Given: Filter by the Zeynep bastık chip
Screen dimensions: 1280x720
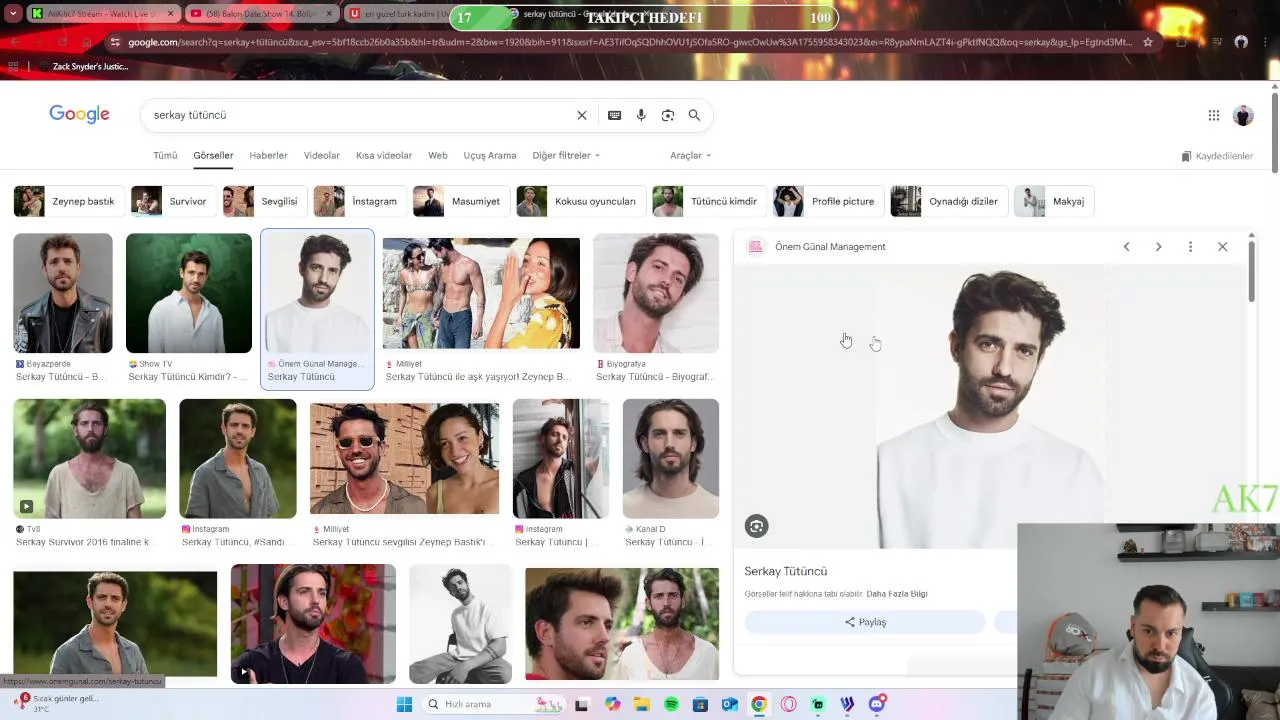Looking at the screenshot, I should point(68,201).
